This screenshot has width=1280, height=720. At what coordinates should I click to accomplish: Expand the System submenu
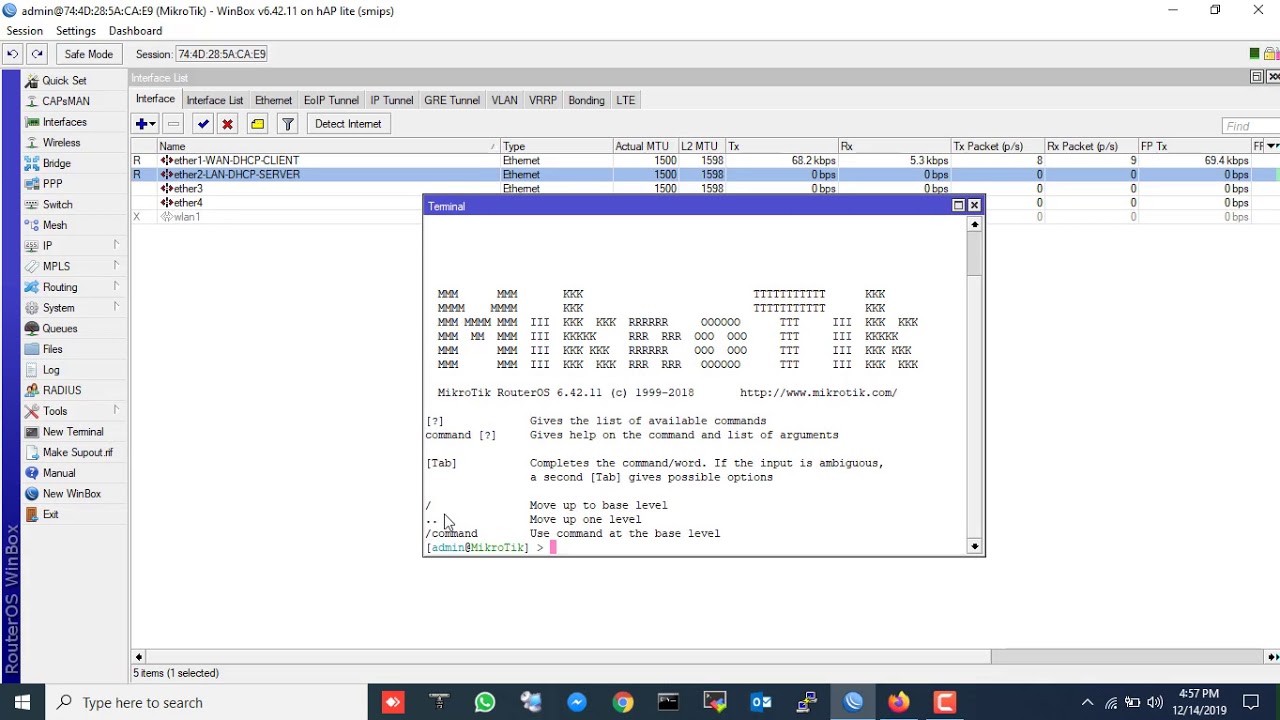point(72,308)
